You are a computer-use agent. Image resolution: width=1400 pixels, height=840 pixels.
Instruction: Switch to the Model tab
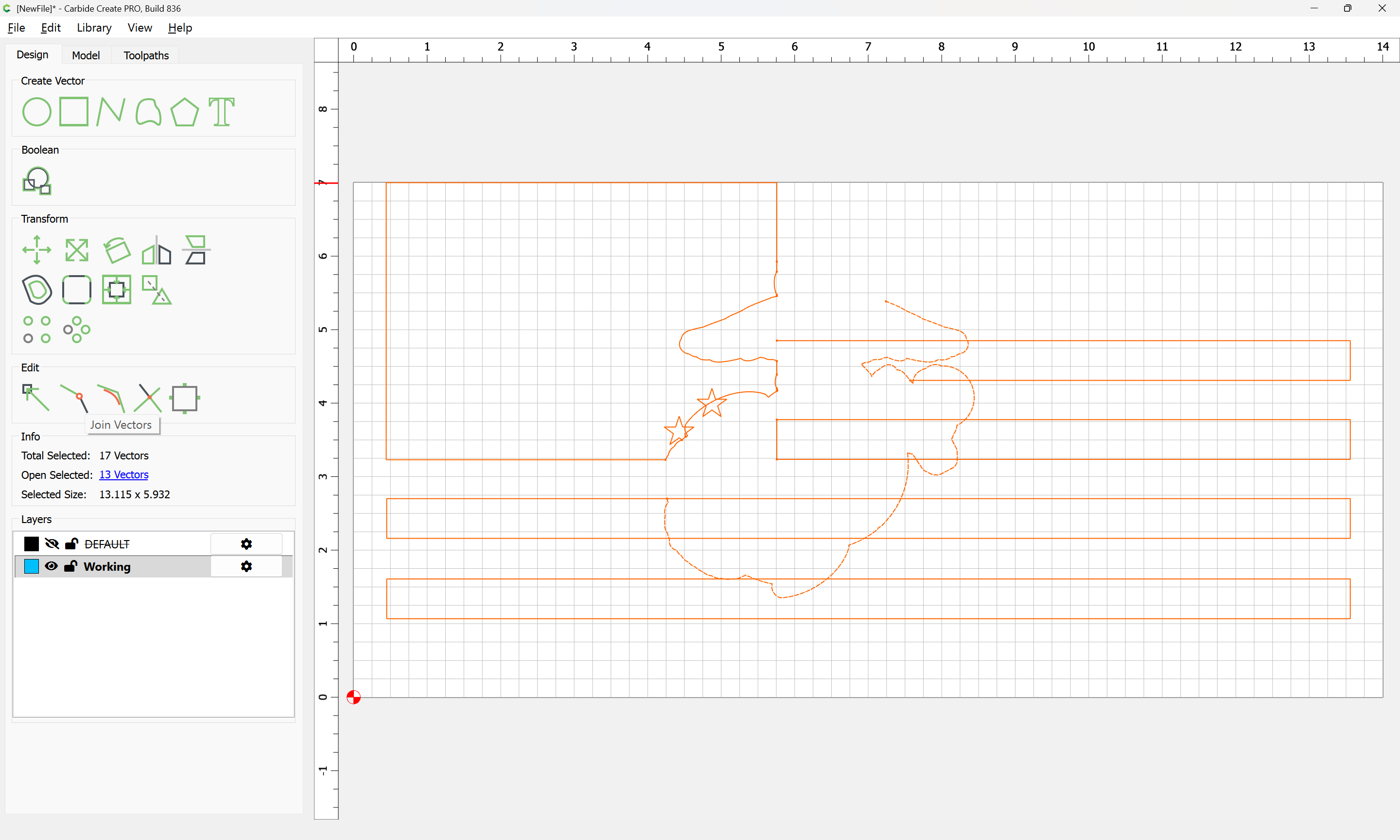(x=86, y=55)
